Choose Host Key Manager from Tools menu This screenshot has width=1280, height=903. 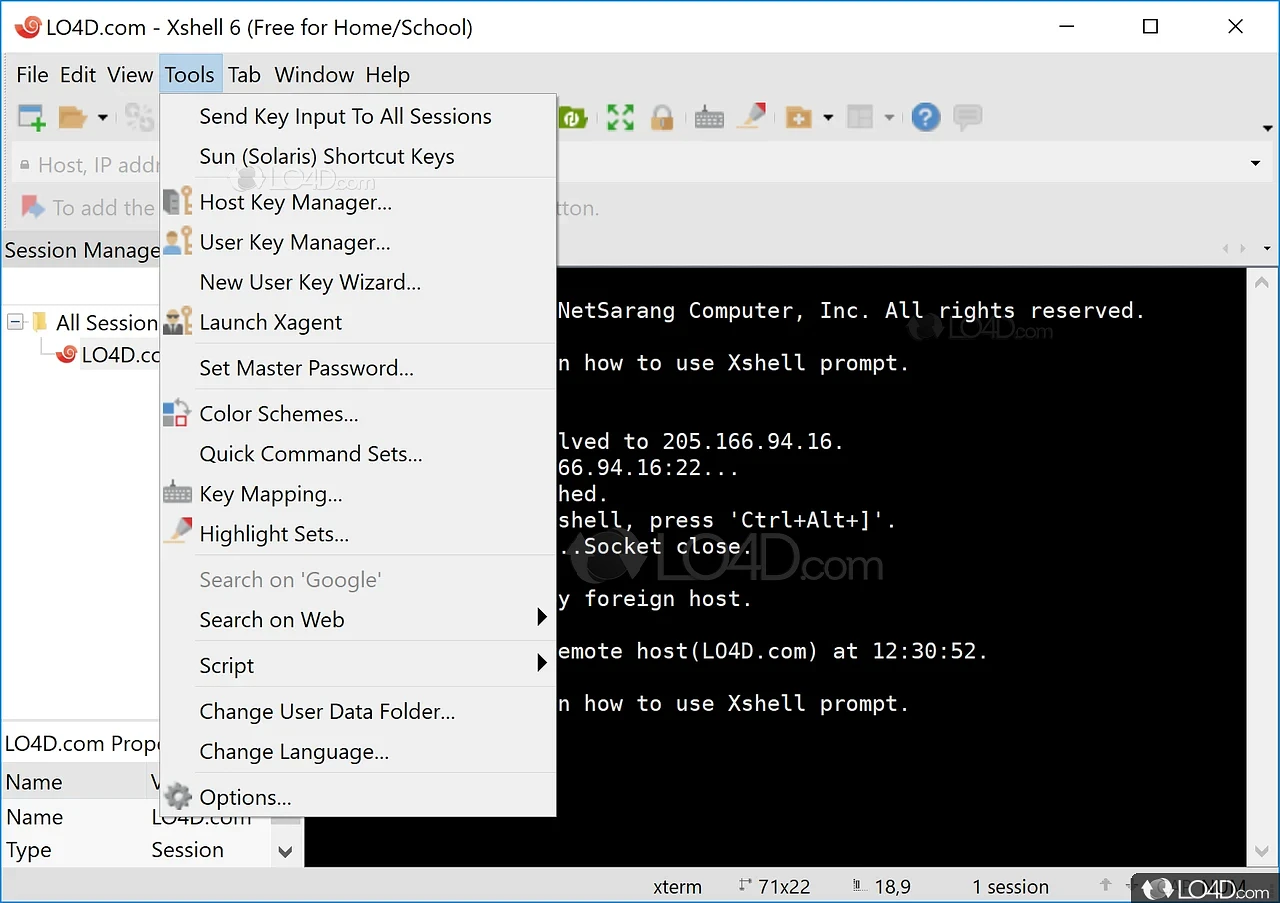pyautogui.click(x=295, y=203)
